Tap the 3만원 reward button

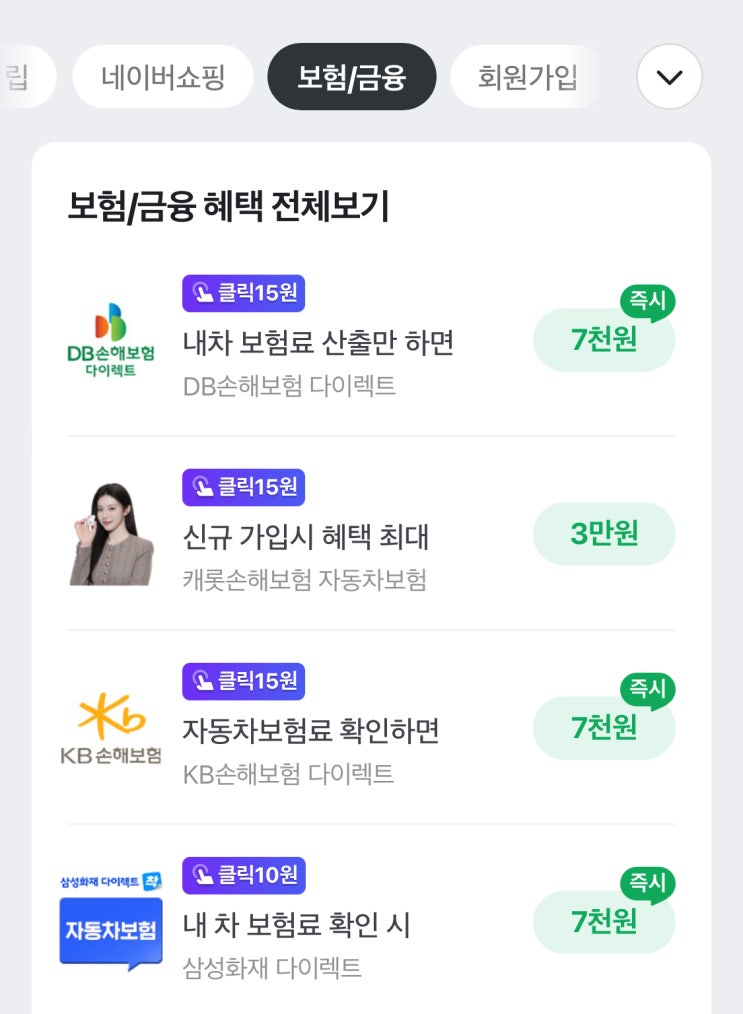pyautogui.click(x=604, y=534)
